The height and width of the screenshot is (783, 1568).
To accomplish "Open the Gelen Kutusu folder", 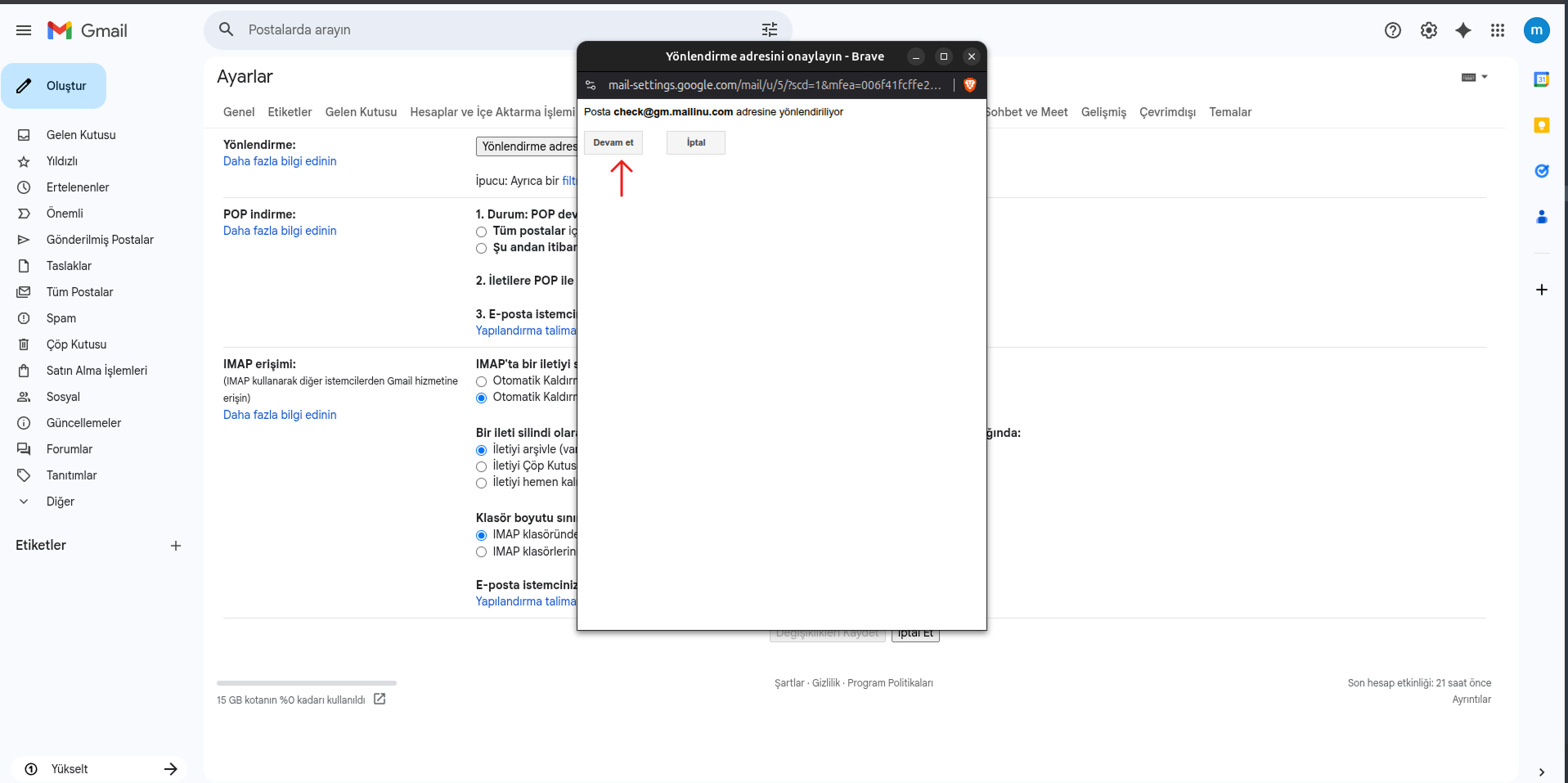I will tap(81, 135).
